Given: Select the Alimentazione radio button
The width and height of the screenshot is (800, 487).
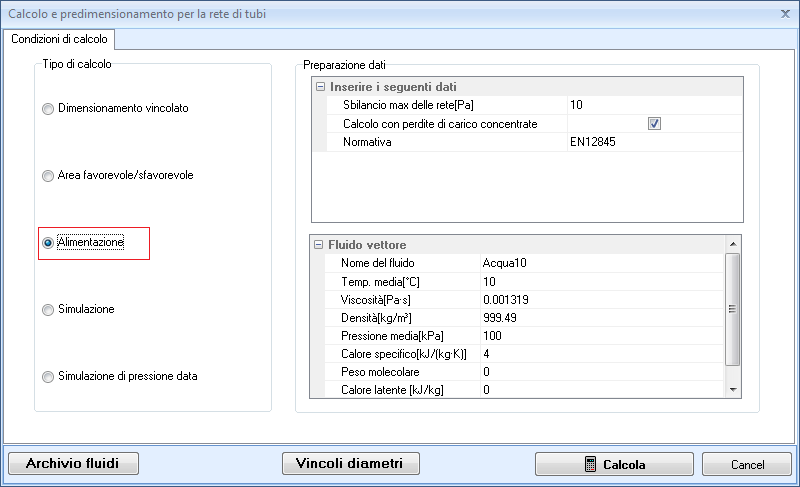Looking at the screenshot, I should 48,243.
